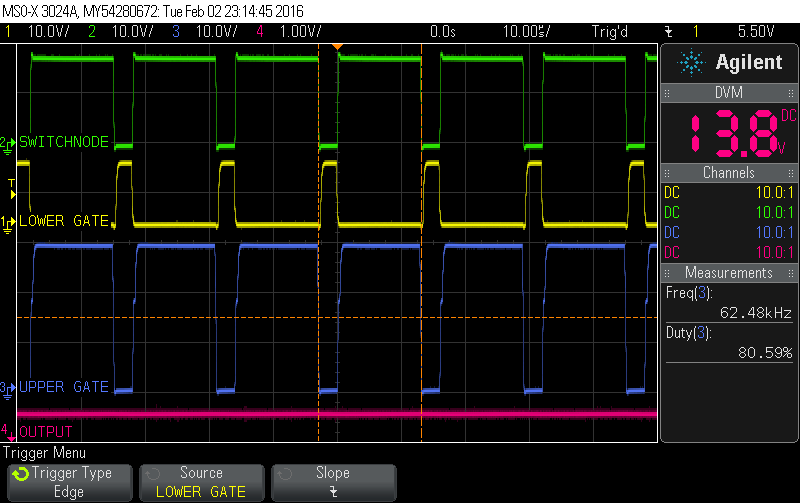Click the SWITCHNODE channel label
Viewport: 800px width, 503px height.
pyautogui.click(x=64, y=142)
